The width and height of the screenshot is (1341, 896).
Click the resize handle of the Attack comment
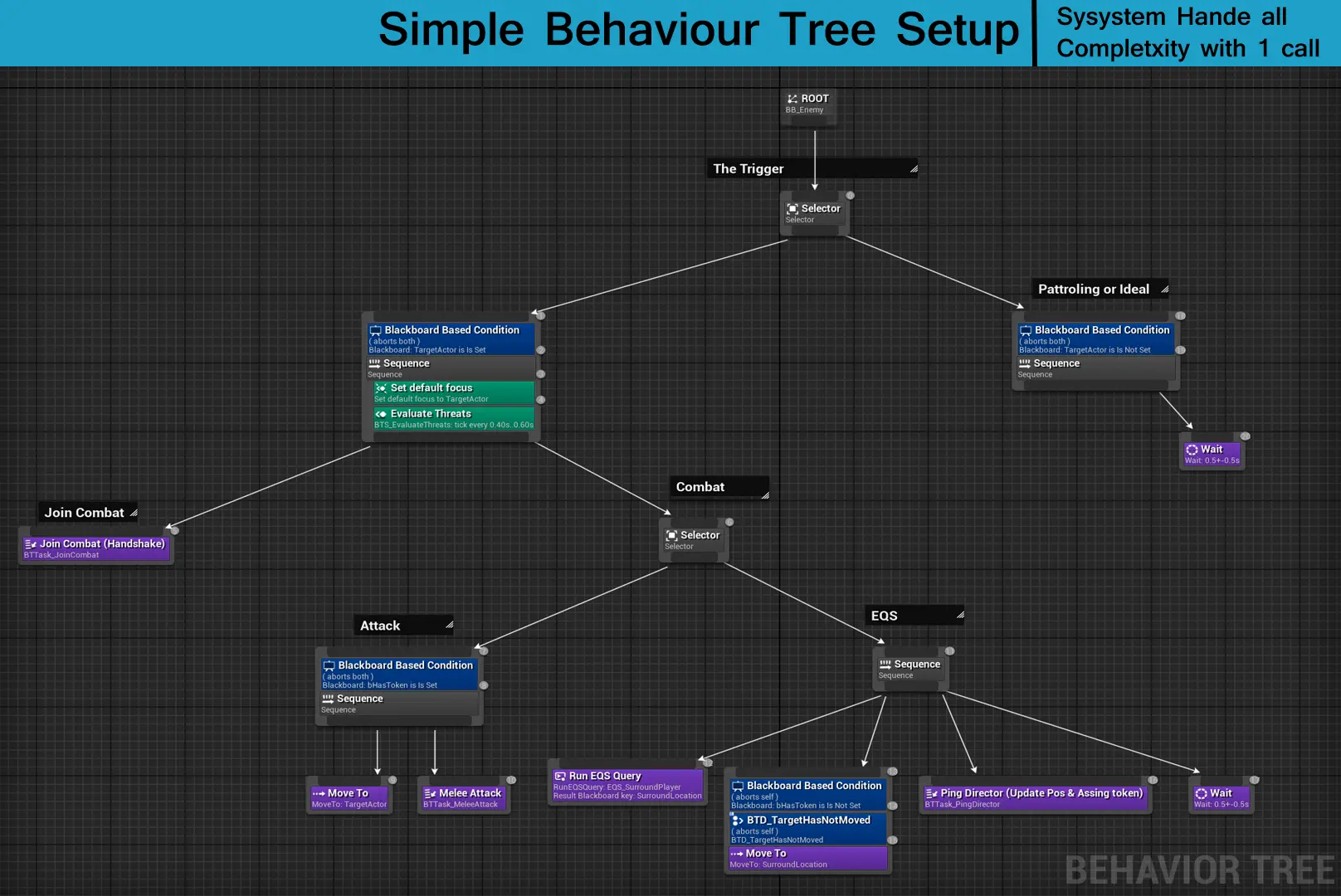pos(449,625)
